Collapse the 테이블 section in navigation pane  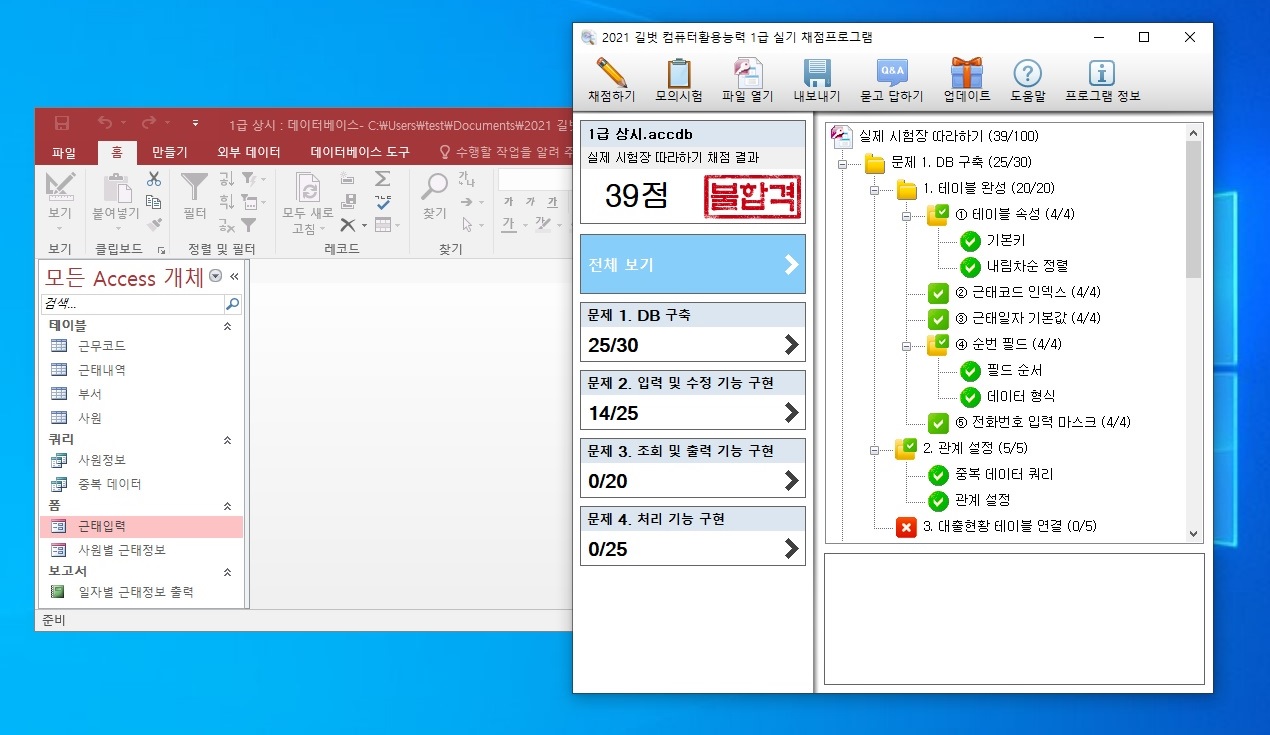(x=227, y=326)
